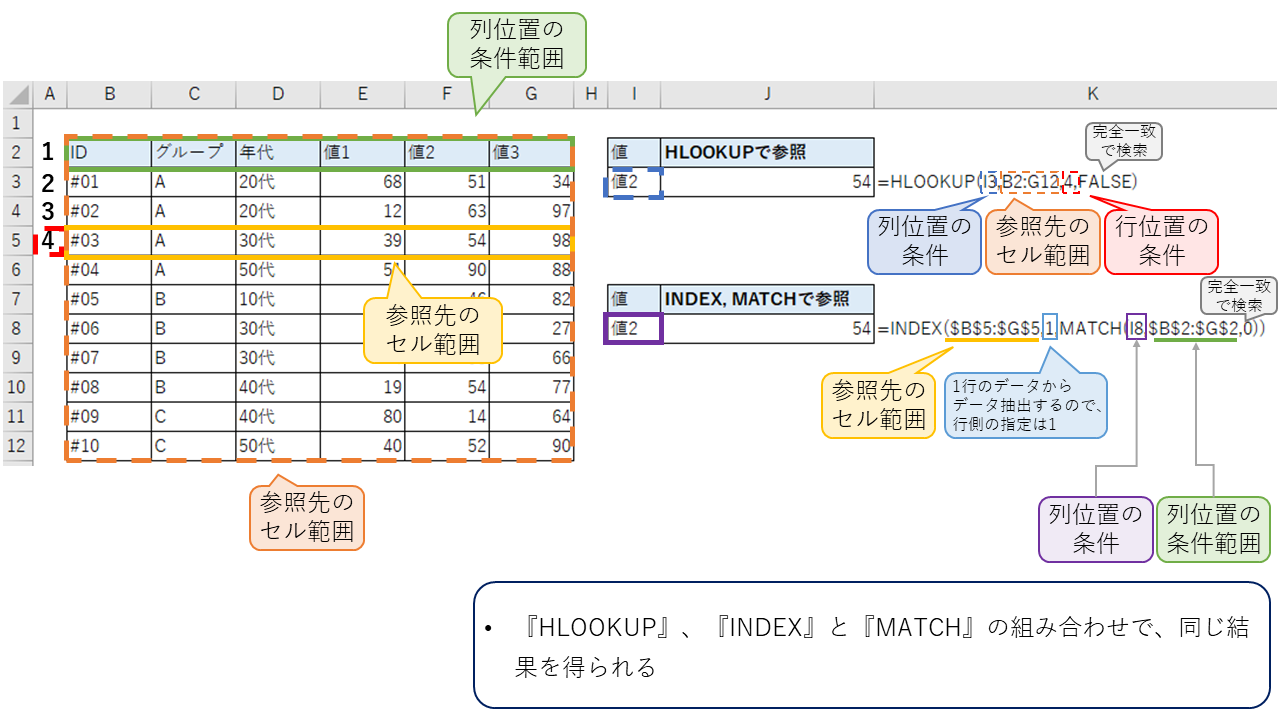
Task: Click the 50代 cell in row #04
Action: pyautogui.click(x=278, y=269)
